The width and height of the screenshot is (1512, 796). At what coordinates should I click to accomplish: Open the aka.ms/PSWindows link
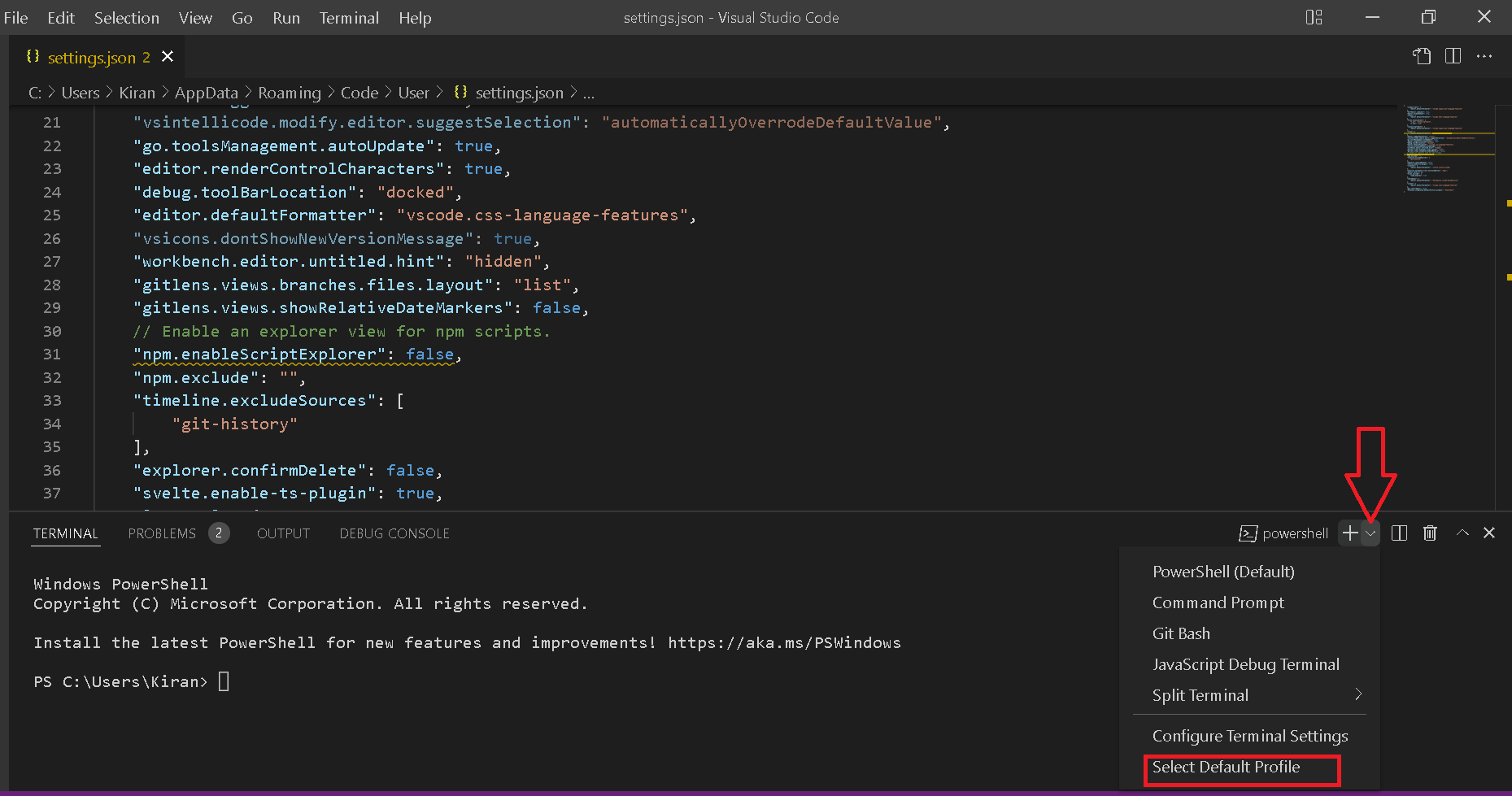pos(784,642)
